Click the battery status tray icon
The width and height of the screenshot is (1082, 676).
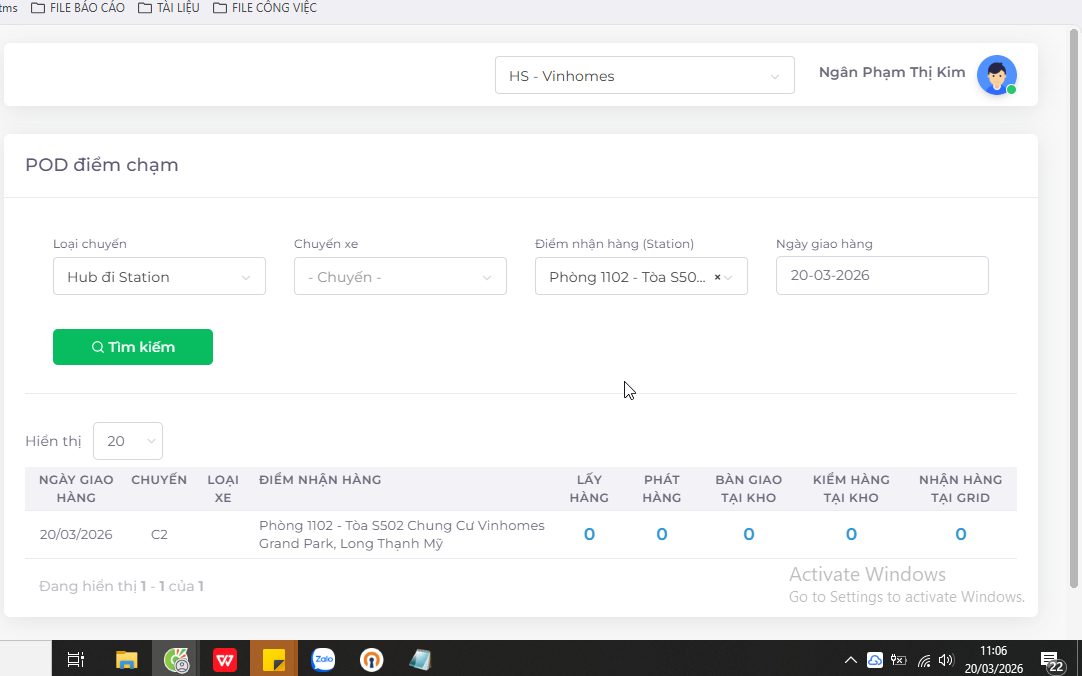pyautogui.click(x=898, y=660)
